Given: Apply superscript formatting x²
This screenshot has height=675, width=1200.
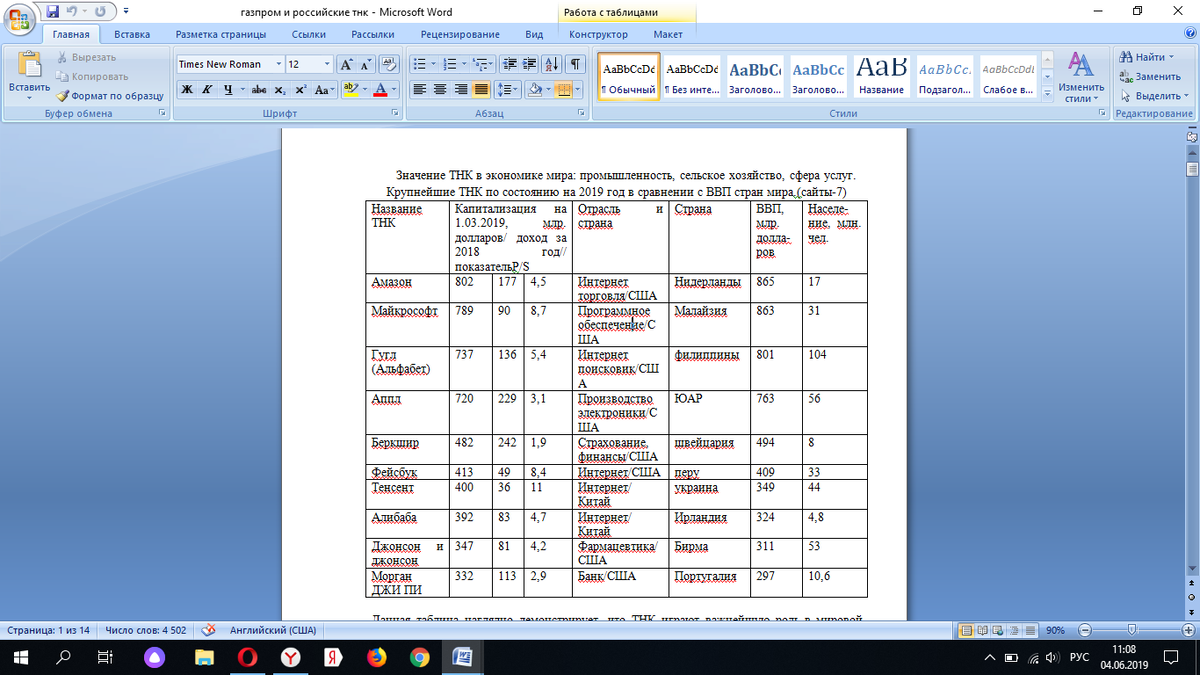Looking at the screenshot, I should click(300, 90).
